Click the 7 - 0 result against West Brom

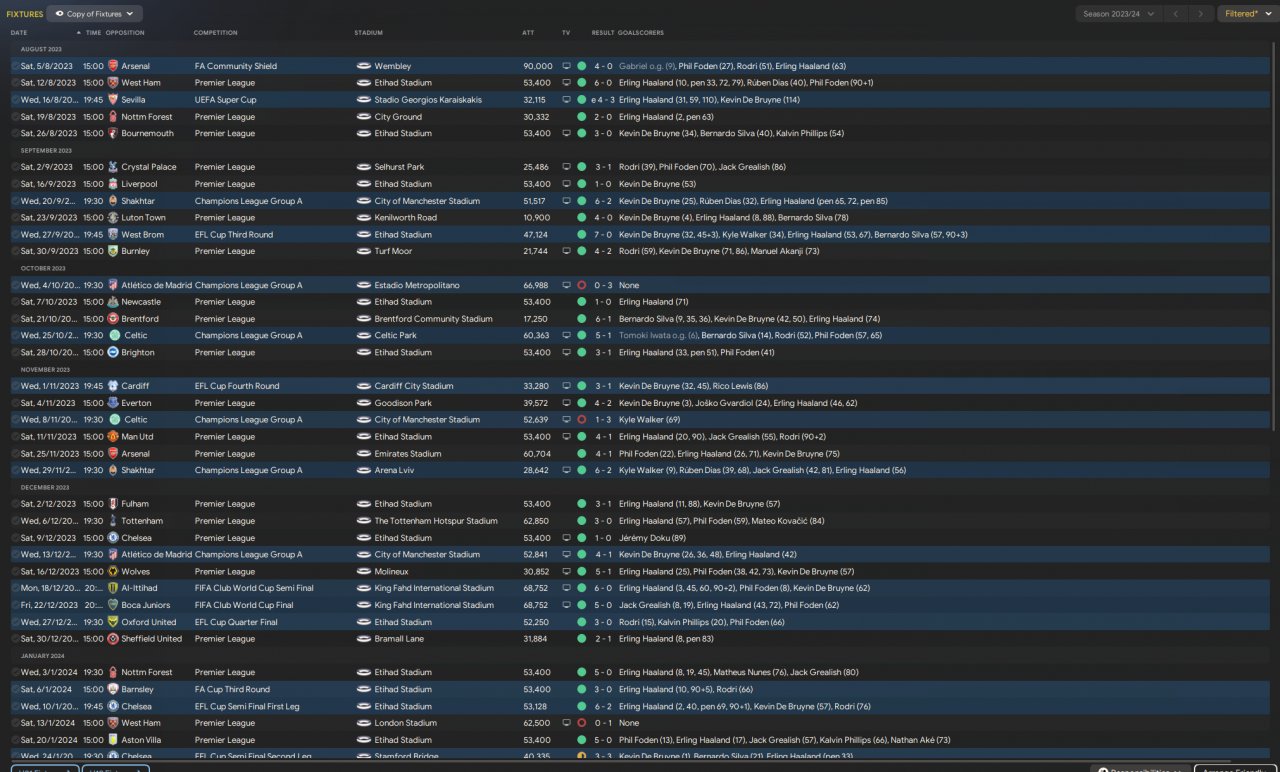[x=603, y=234]
